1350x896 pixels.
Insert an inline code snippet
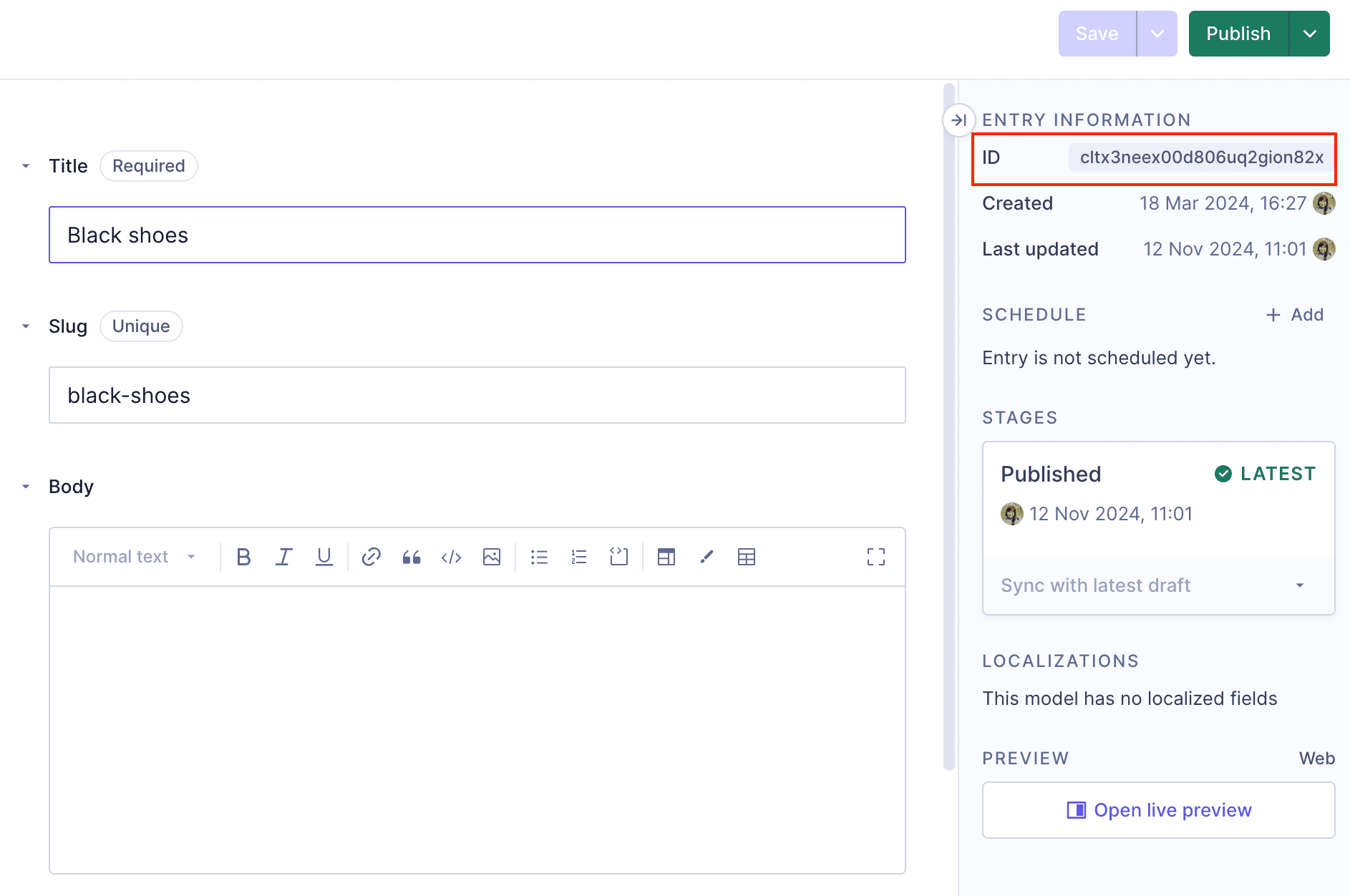(x=450, y=556)
